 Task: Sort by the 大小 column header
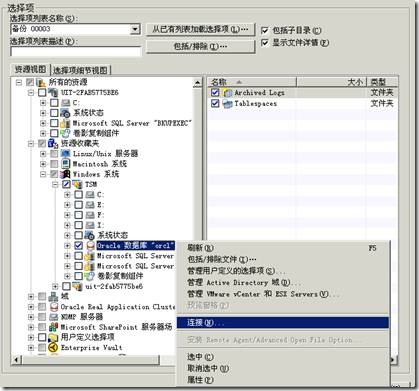tap(332, 82)
